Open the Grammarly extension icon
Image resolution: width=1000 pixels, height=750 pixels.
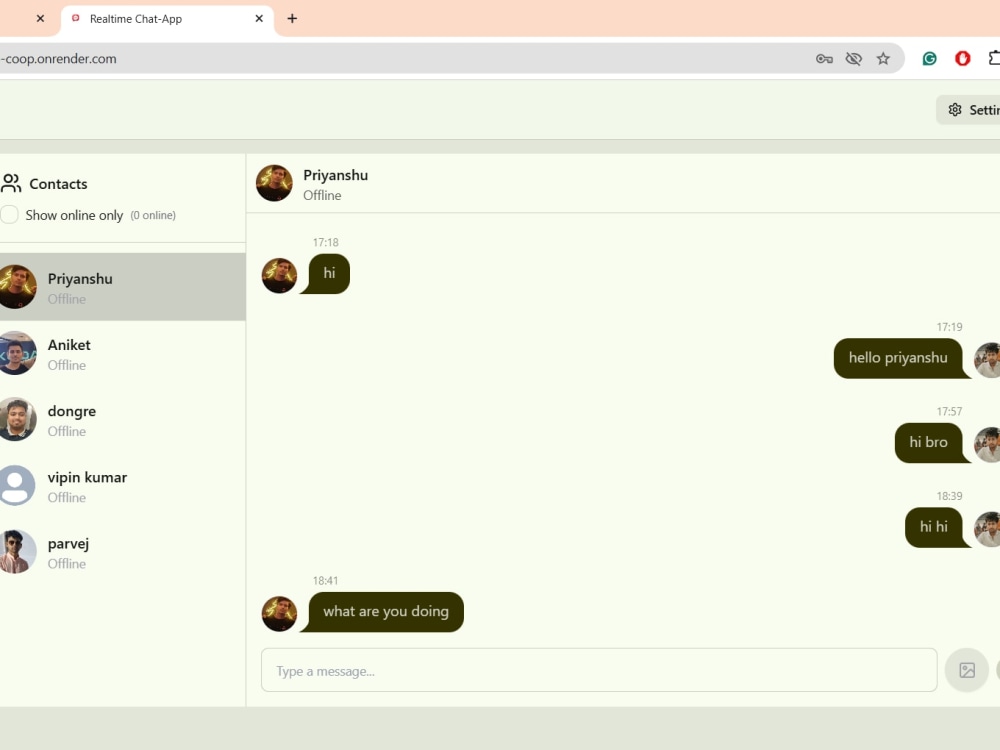coord(929,59)
